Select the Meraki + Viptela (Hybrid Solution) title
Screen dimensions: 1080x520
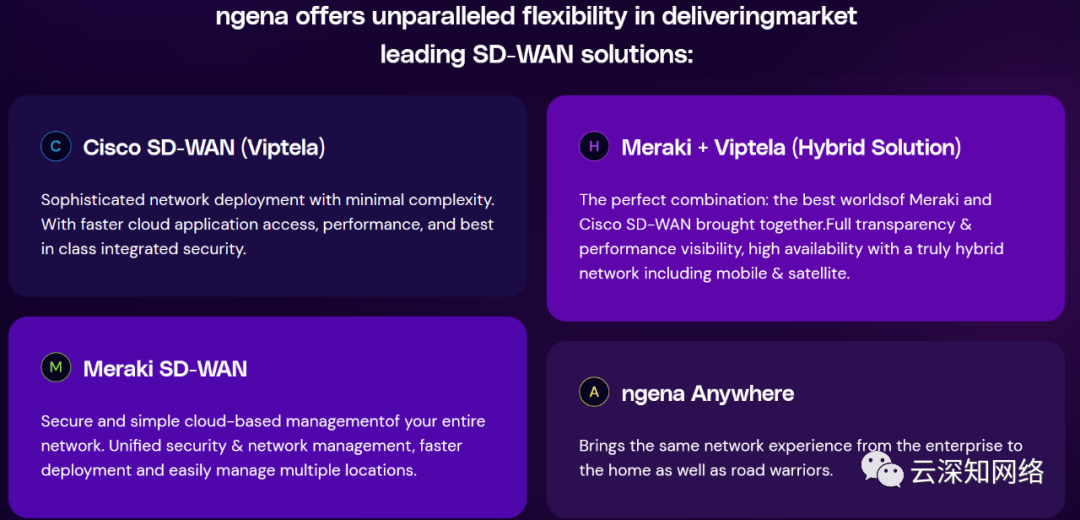pos(791,148)
